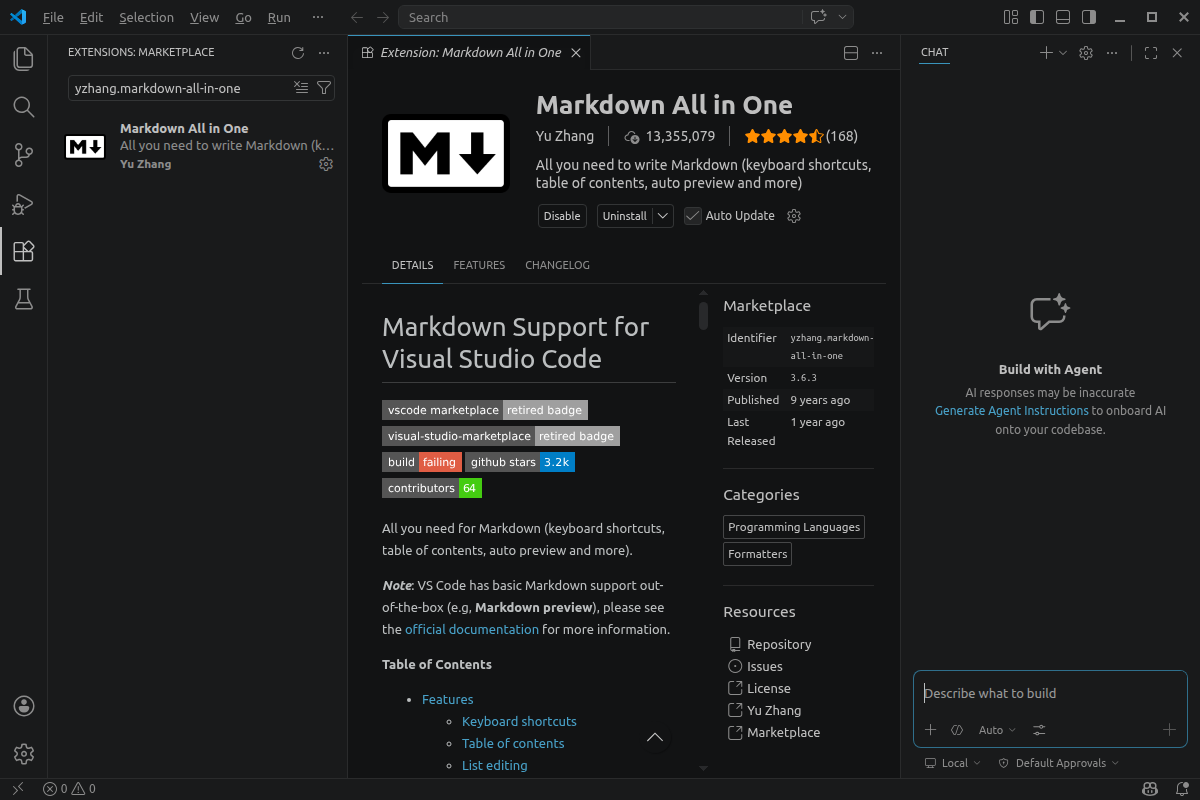Image resolution: width=1200 pixels, height=800 pixels.
Task: Click the rating stars for the extension
Action: (784, 136)
